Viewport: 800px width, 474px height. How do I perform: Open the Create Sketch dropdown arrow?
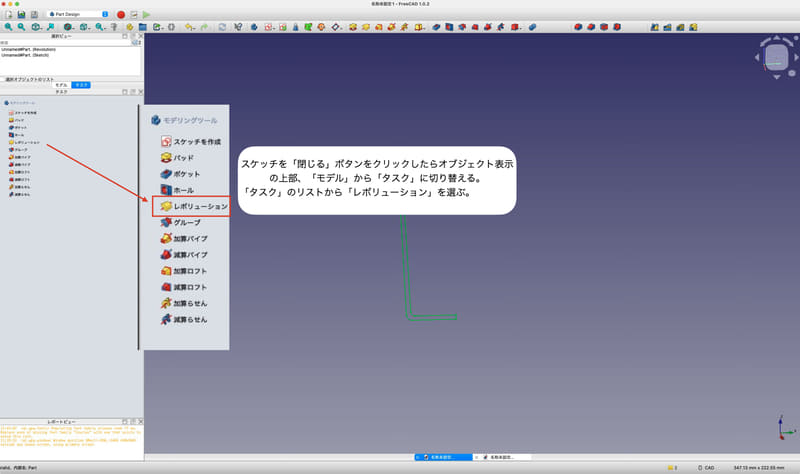click(x=273, y=28)
